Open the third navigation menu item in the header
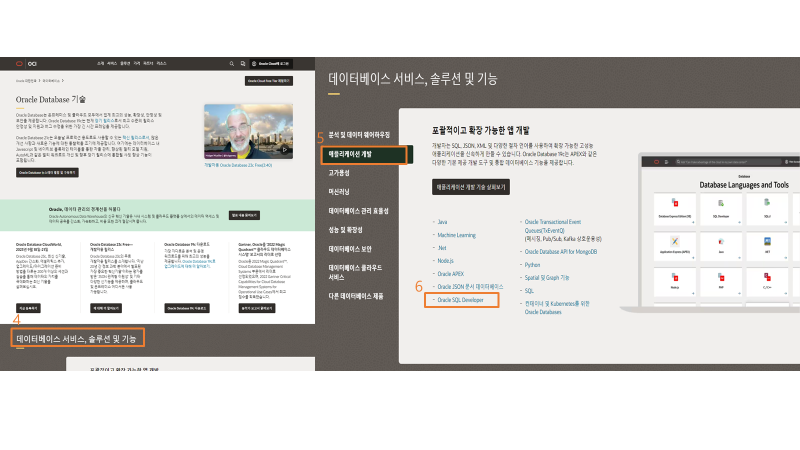This screenshot has height=450, width=800. (125, 64)
